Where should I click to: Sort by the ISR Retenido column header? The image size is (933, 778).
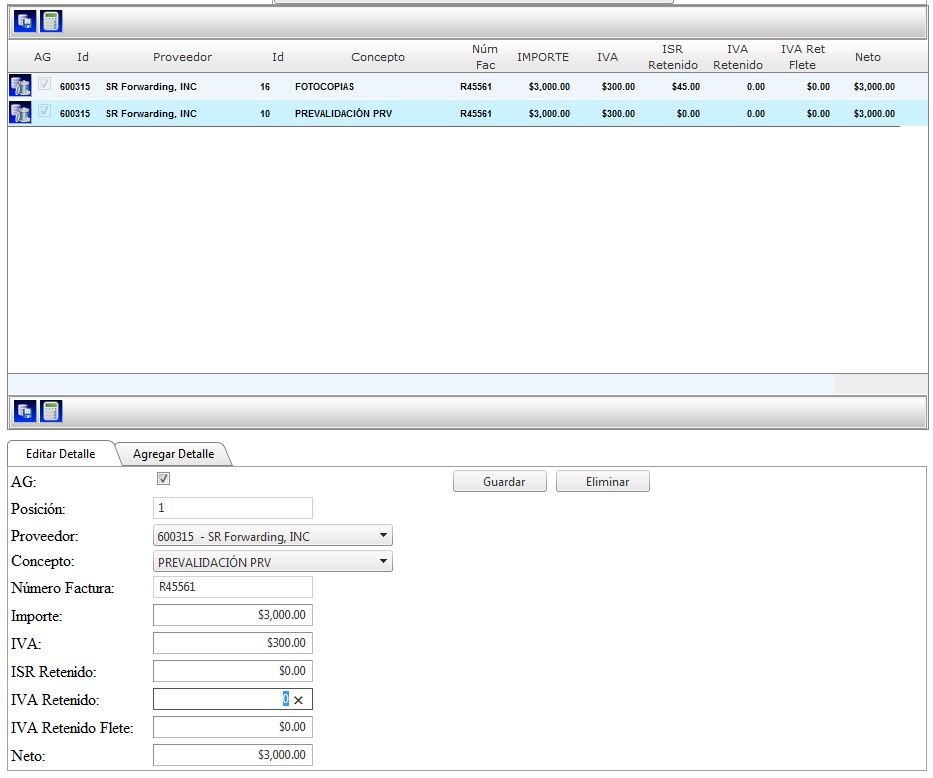click(x=673, y=57)
